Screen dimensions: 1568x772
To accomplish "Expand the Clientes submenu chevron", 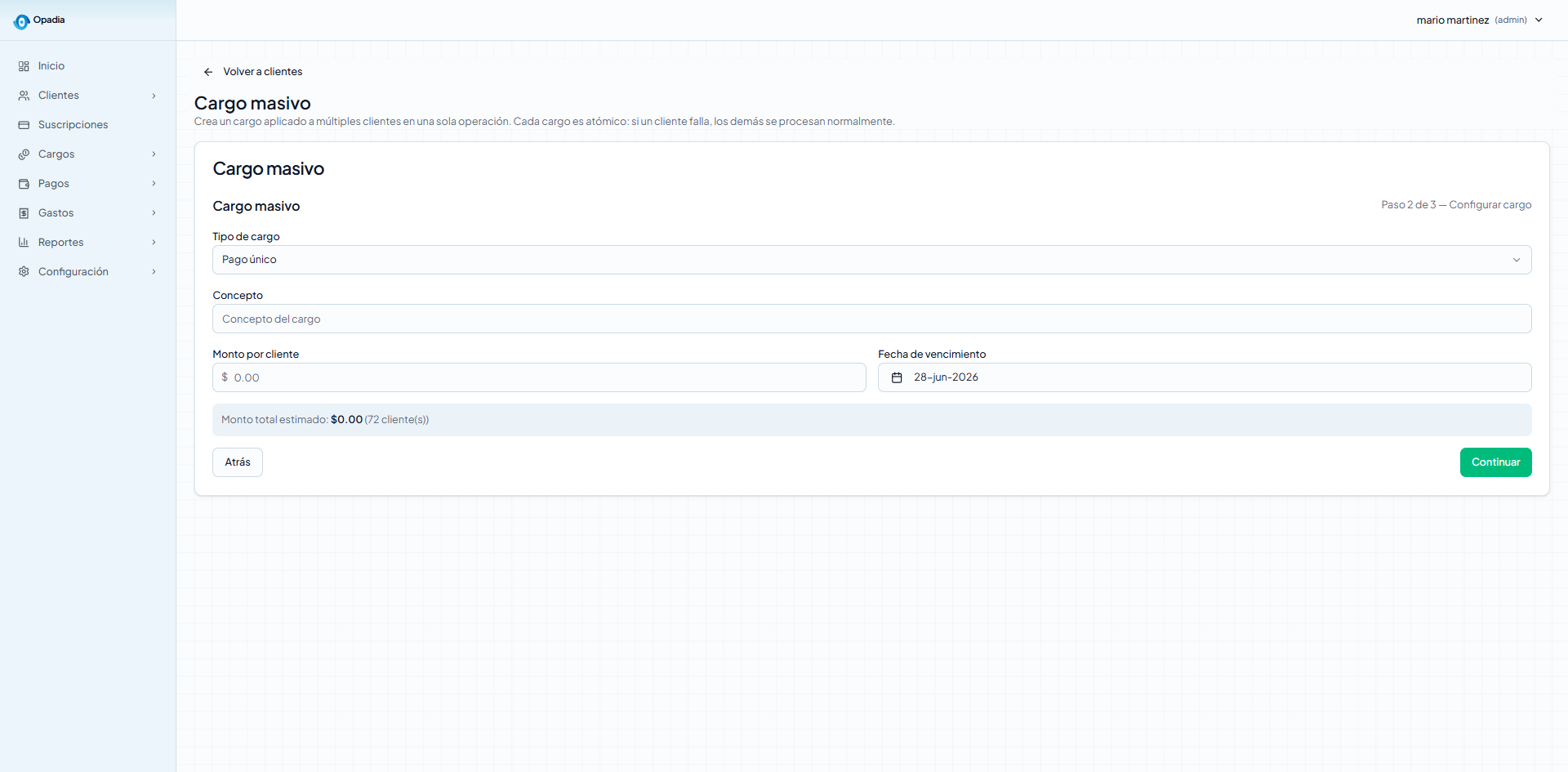I will 154,96.
